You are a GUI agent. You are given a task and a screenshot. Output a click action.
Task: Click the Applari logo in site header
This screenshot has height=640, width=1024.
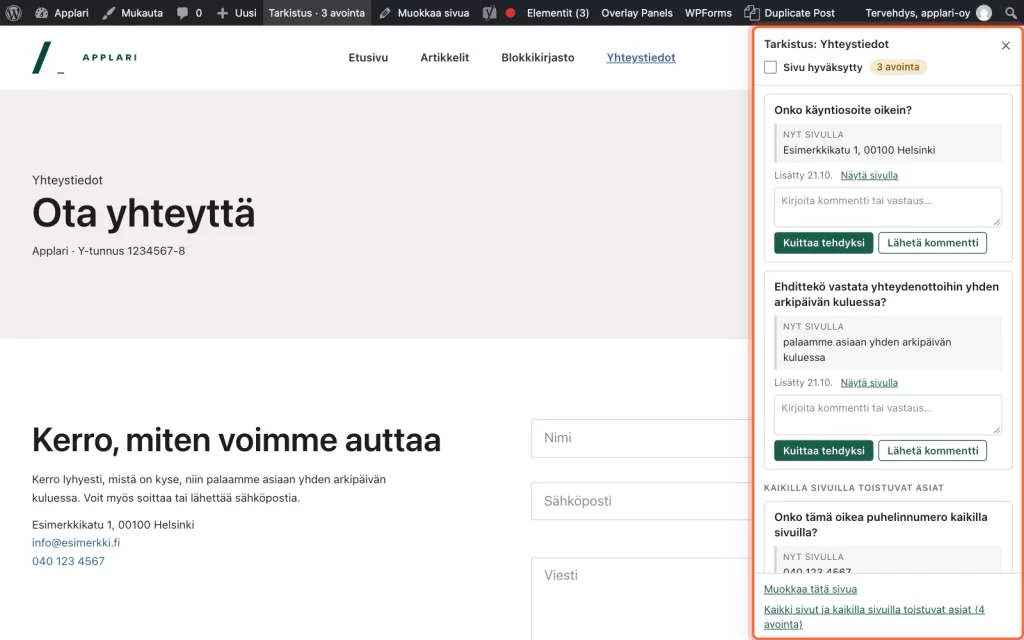coord(84,57)
